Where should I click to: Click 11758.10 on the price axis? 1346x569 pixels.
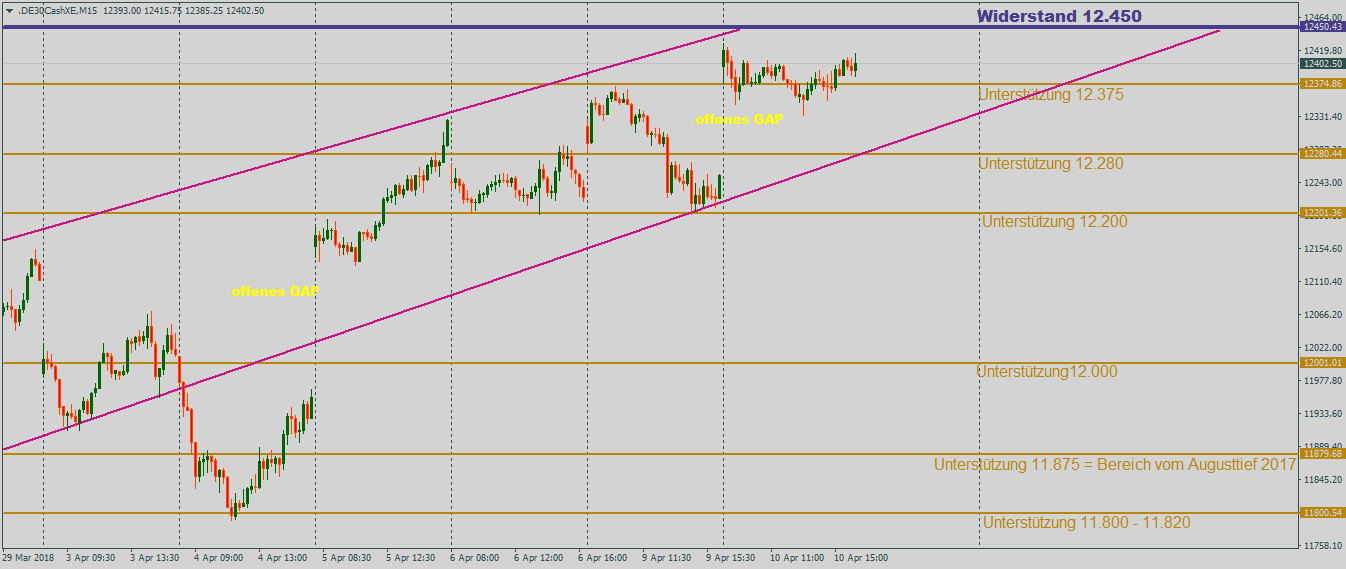[1322, 546]
